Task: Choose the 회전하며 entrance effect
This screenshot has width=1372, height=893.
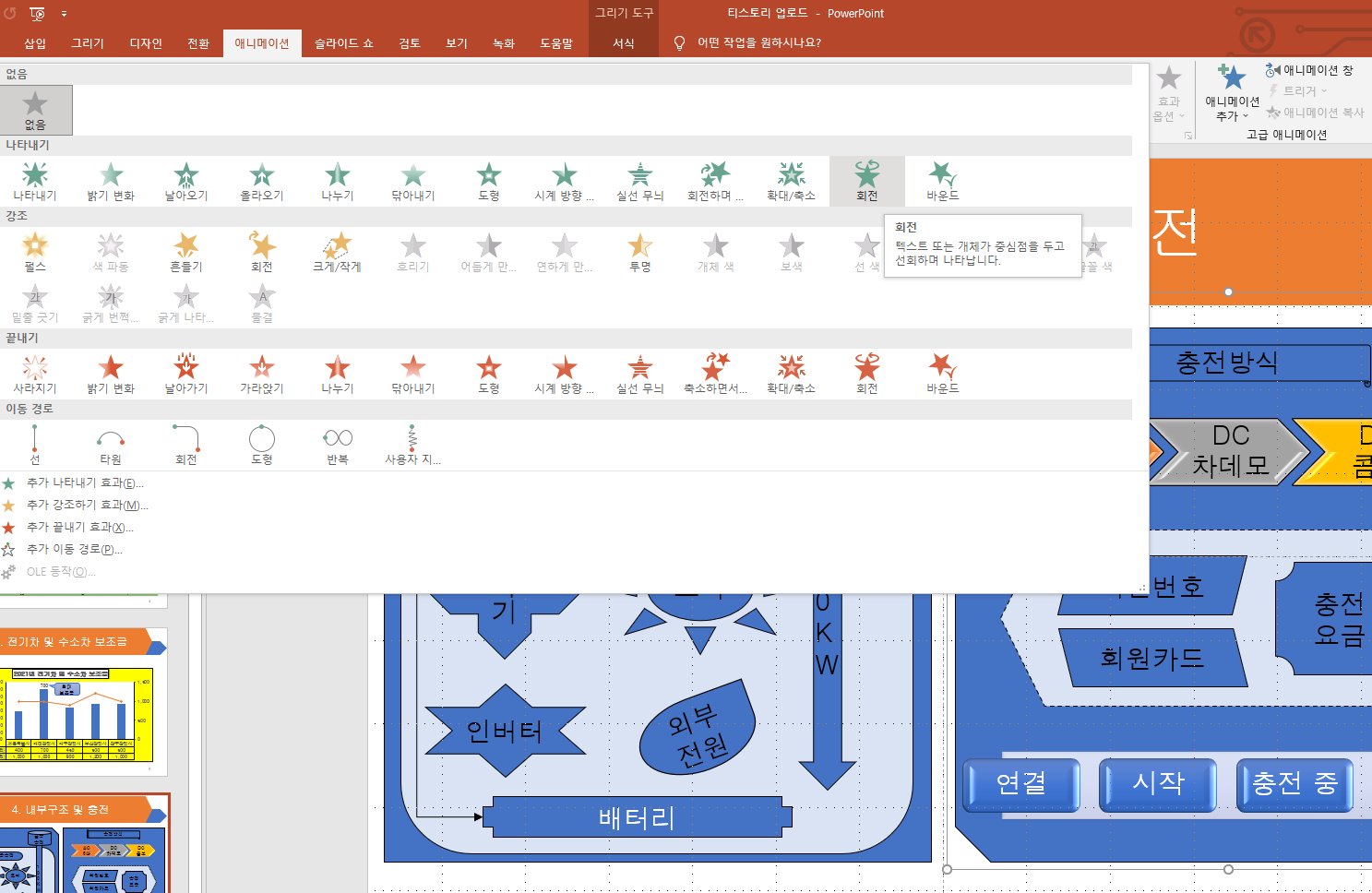Action: point(716,181)
